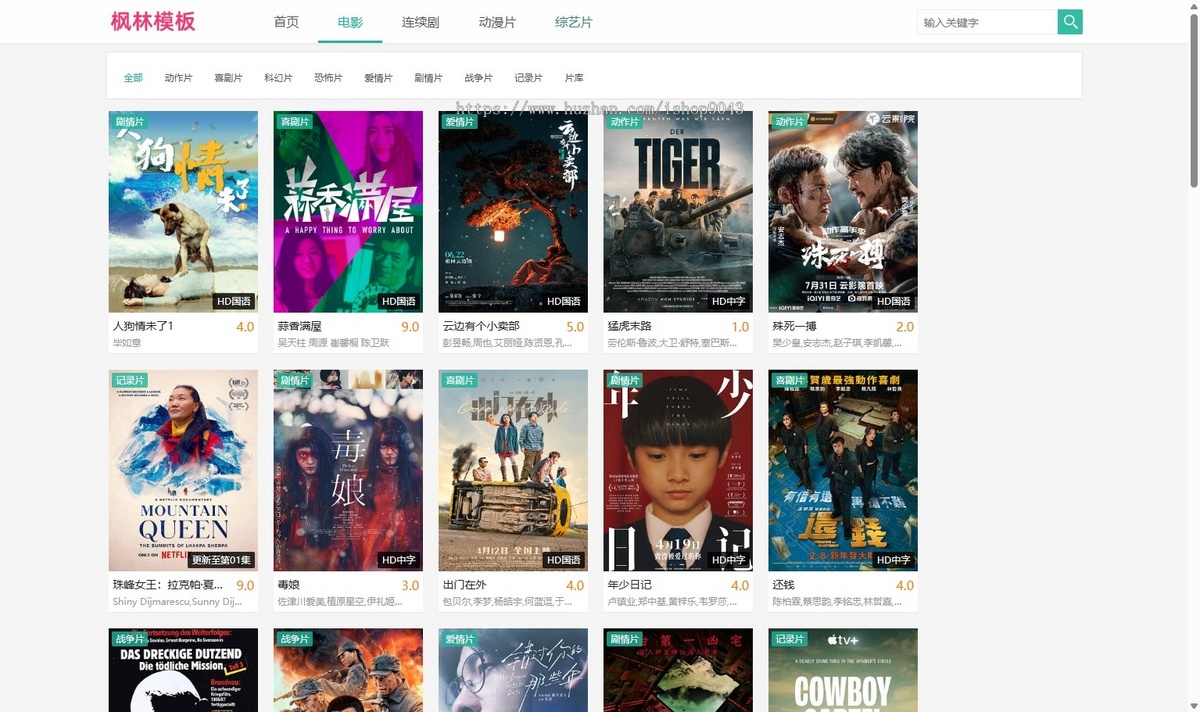This screenshot has width=1200, height=712.
Task: Open the 殊死一搏 movie poster
Action: 843,212
